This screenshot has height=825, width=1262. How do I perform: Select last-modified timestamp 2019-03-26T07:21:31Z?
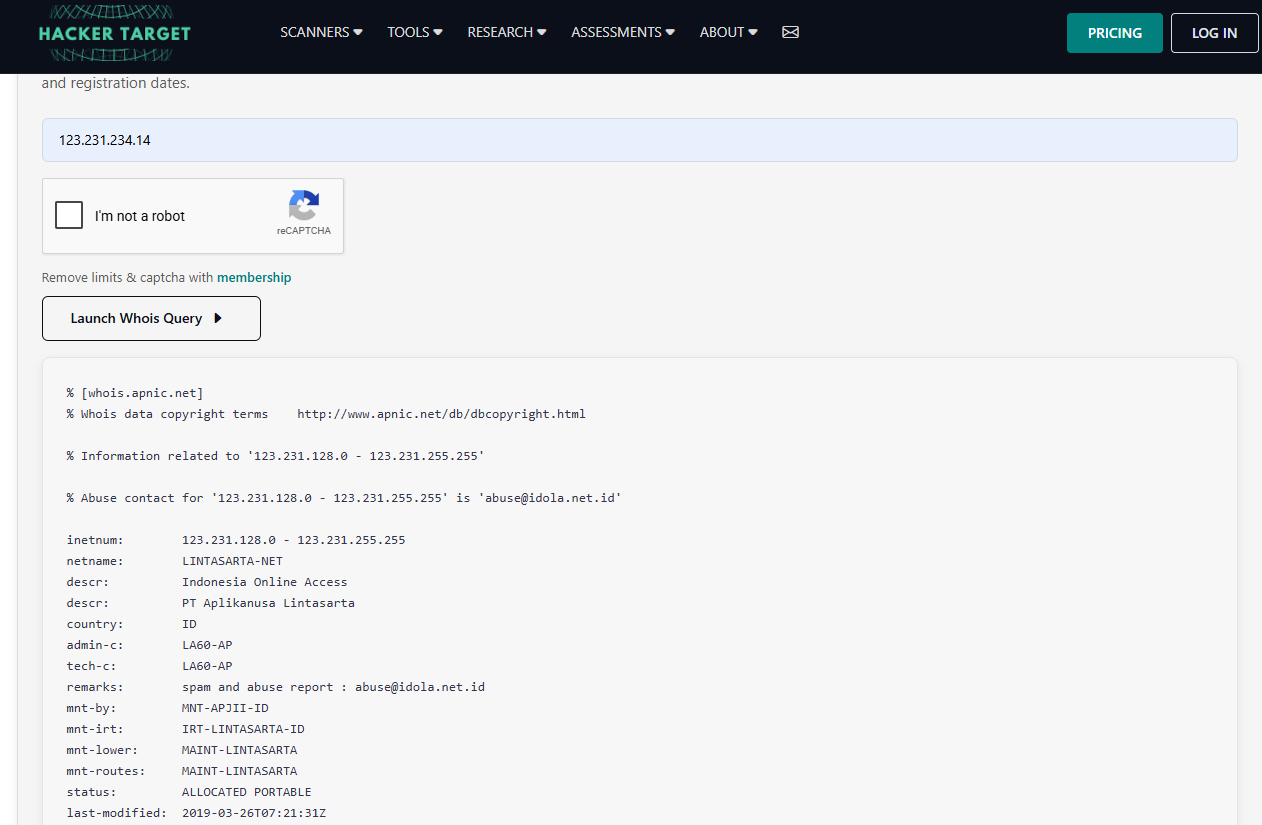254,813
